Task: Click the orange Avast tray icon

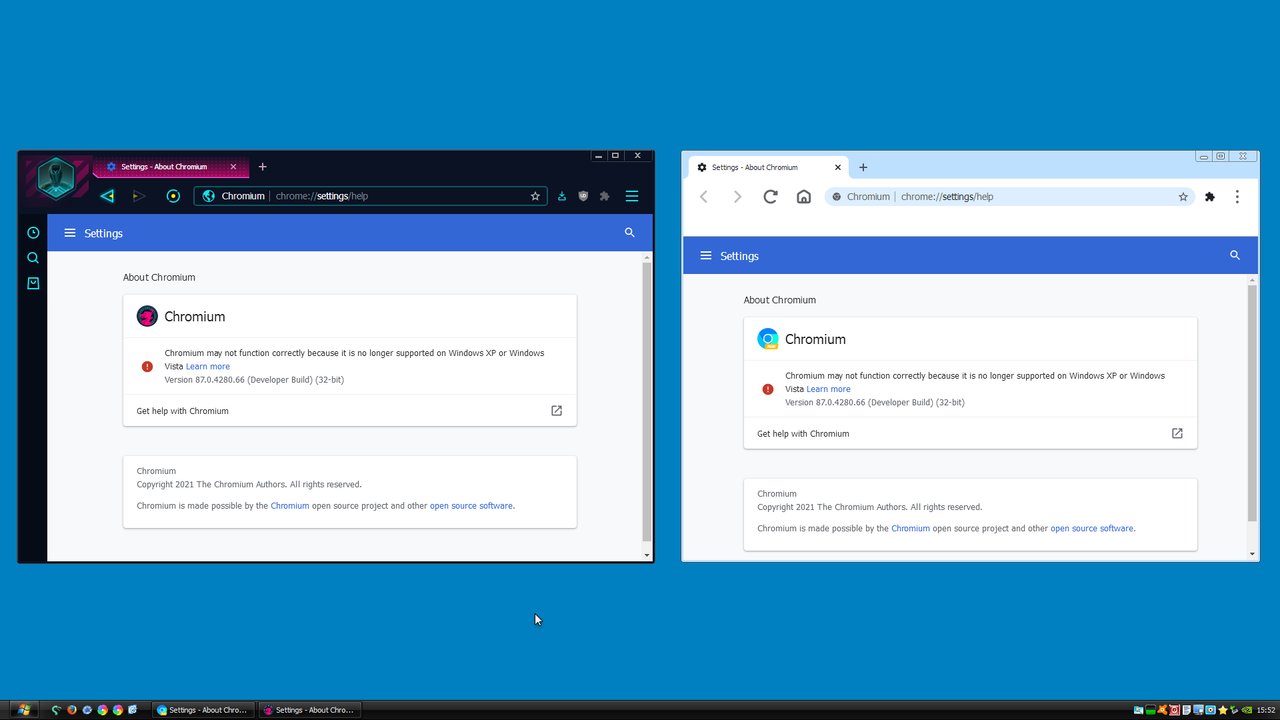Action: 1162,710
